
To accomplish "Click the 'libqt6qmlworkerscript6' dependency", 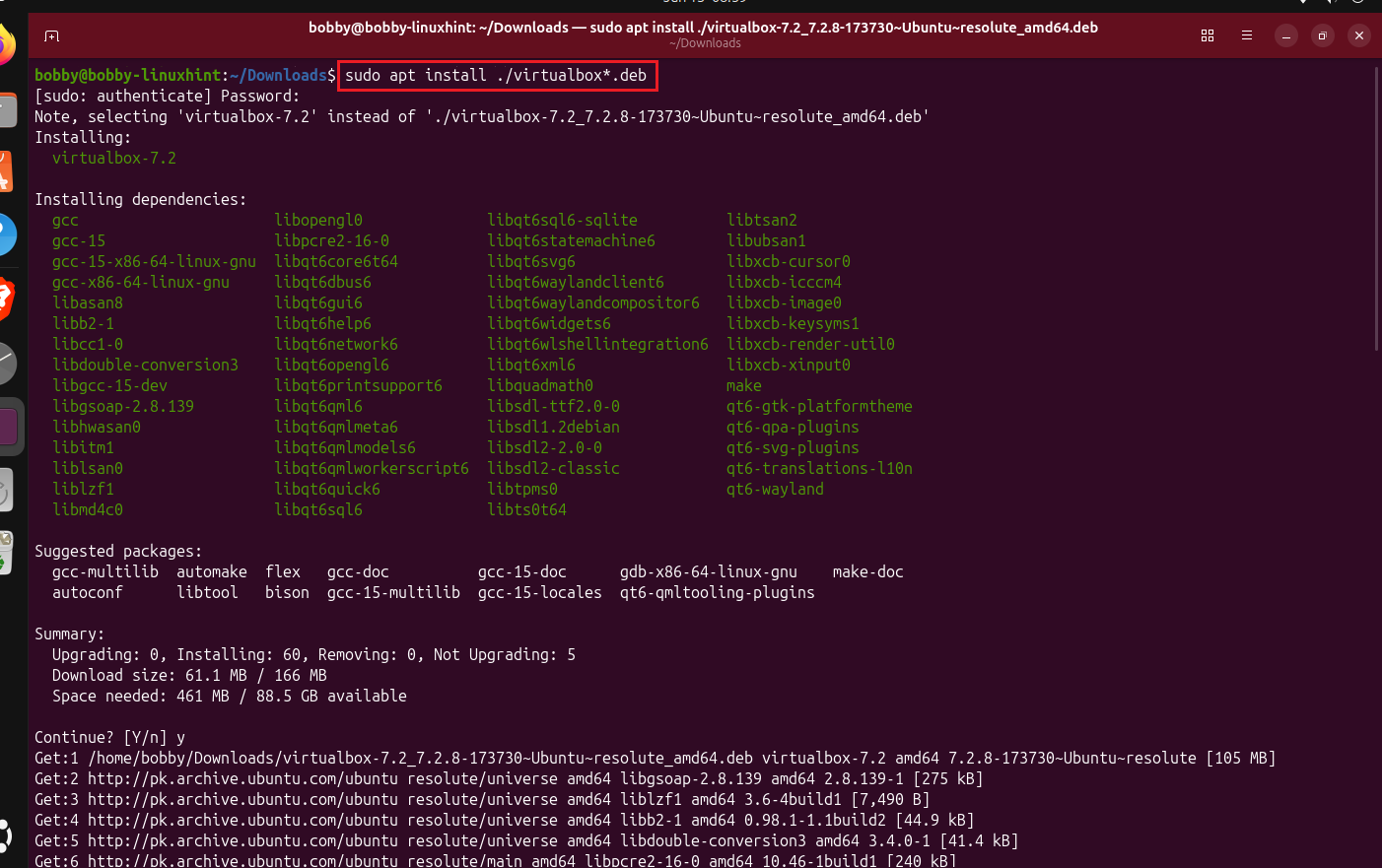I will (x=372, y=468).
